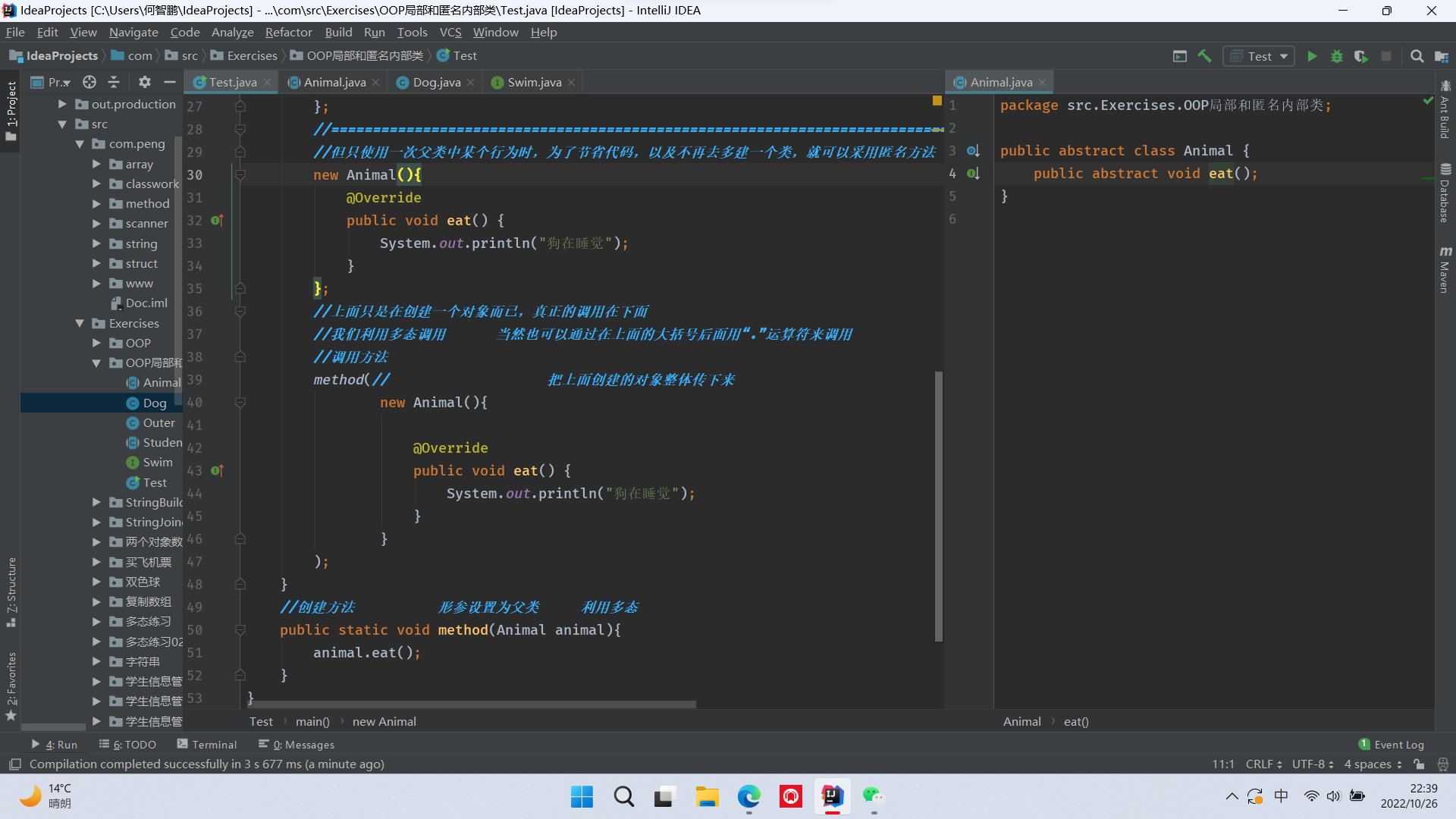The image size is (1456, 819).
Task: Click Run with Coverage icon
Action: (1360, 56)
